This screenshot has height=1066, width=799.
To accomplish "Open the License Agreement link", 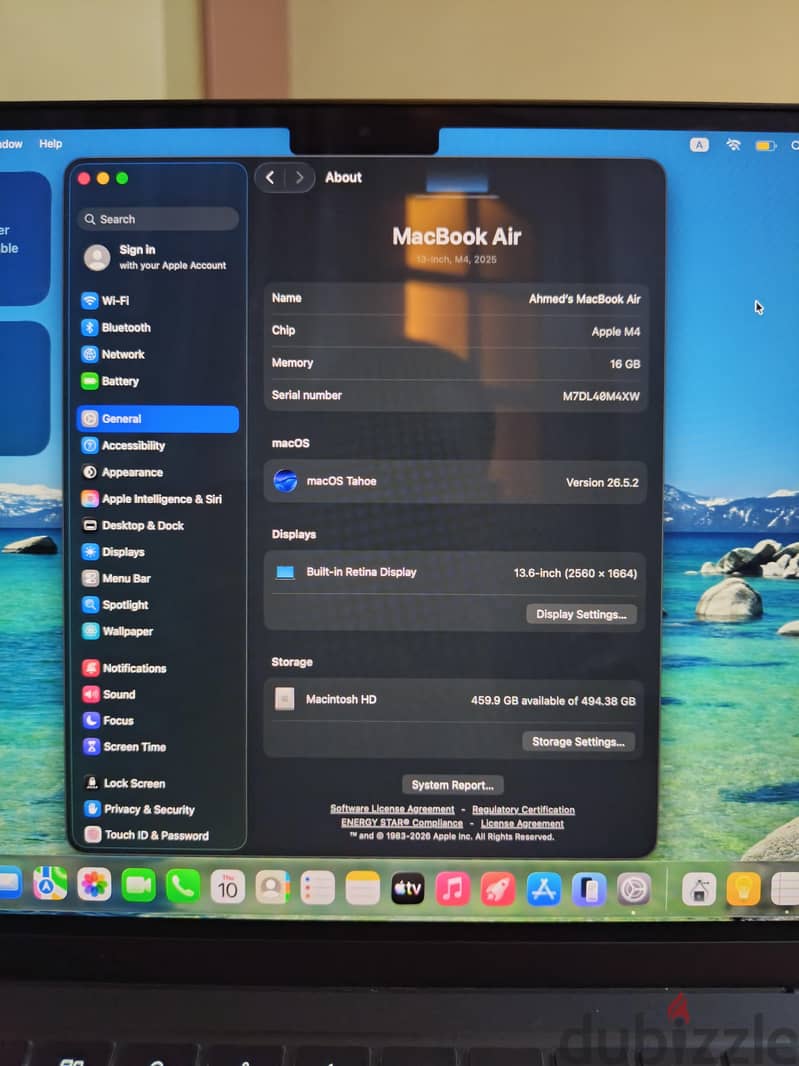I will click(522, 823).
